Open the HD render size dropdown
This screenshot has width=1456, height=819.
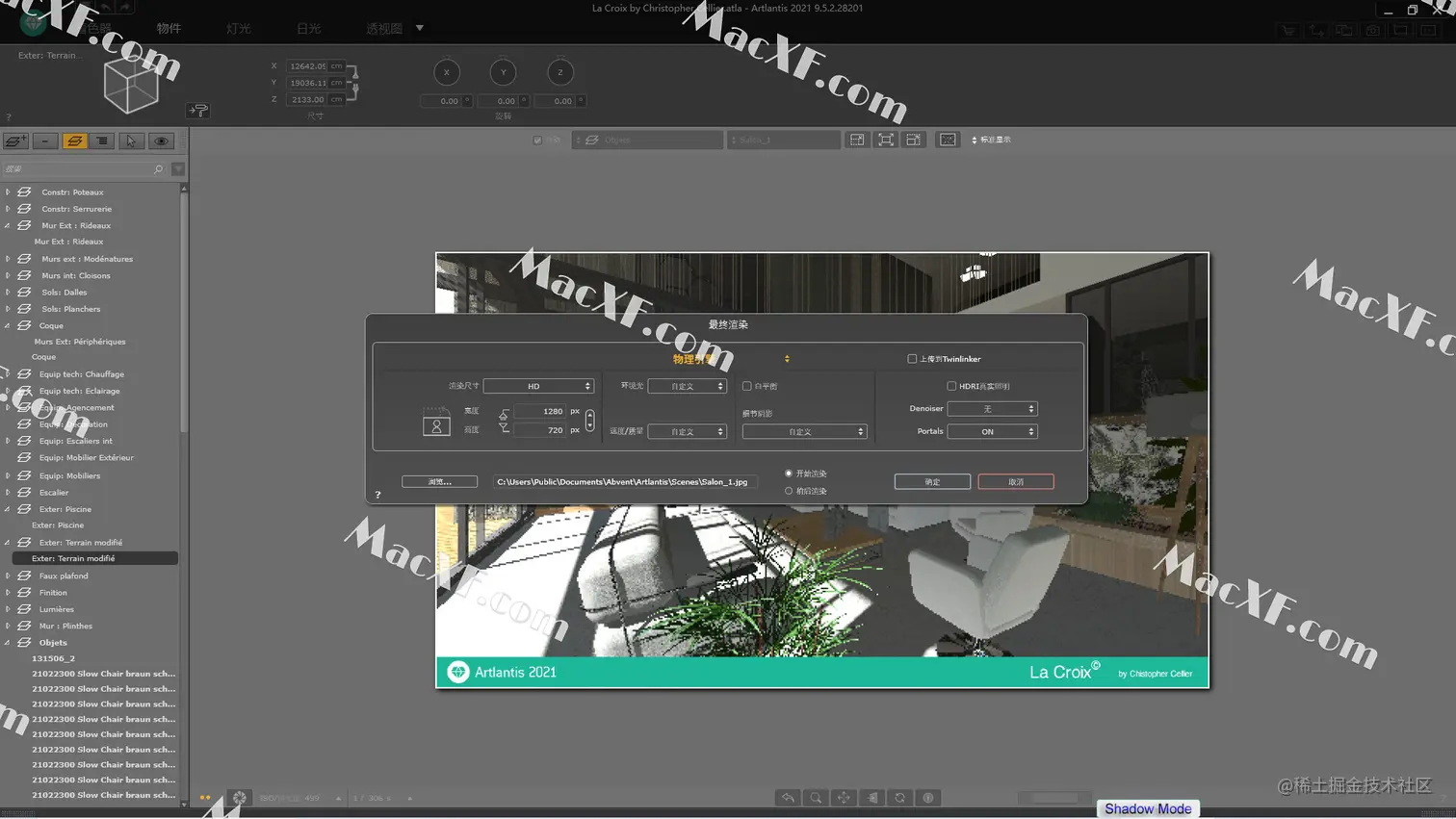click(x=538, y=386)
